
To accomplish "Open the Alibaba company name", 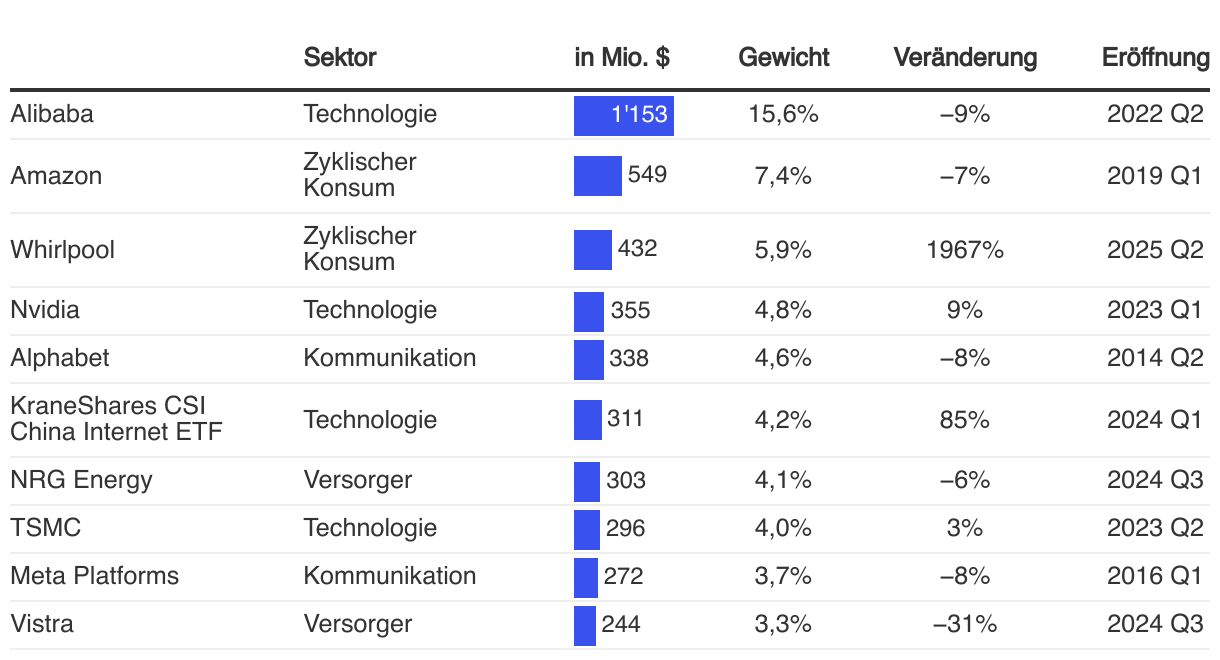I will pyautogui.click(x=52, y=114).
